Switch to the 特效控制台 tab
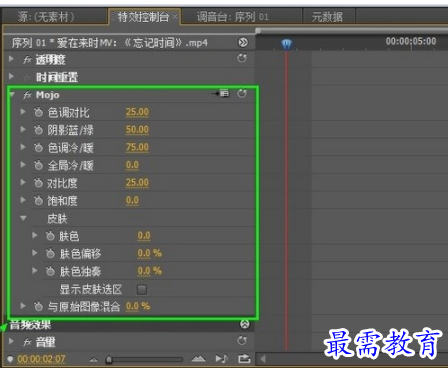 [143, 17]
